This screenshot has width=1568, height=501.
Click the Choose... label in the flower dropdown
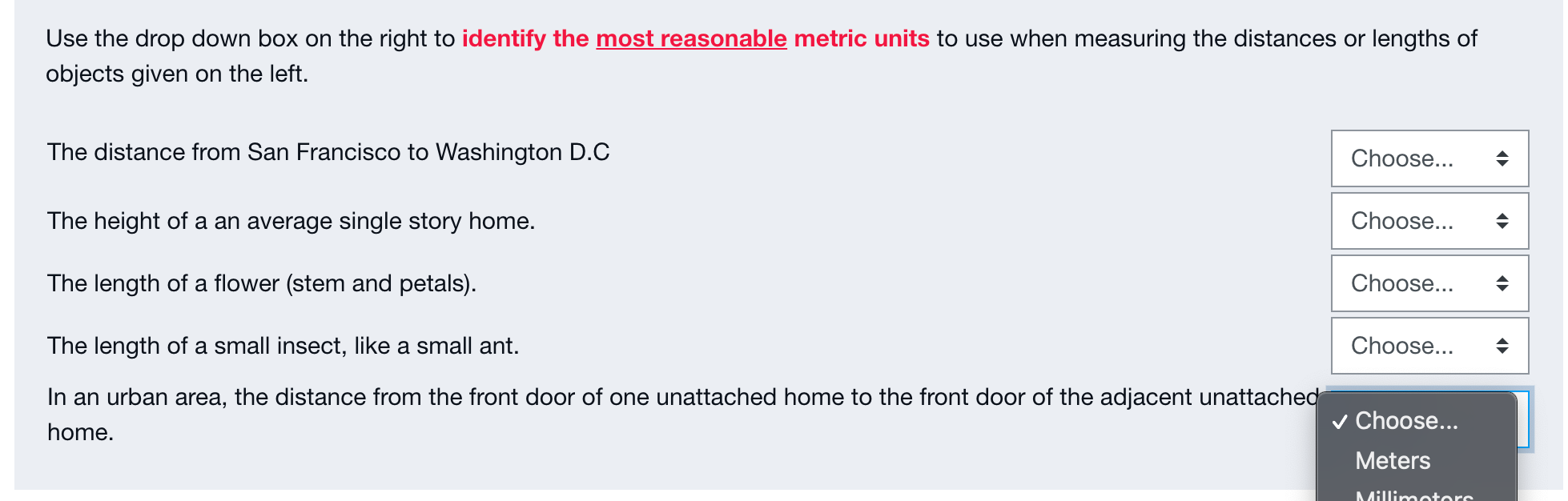1401,283
